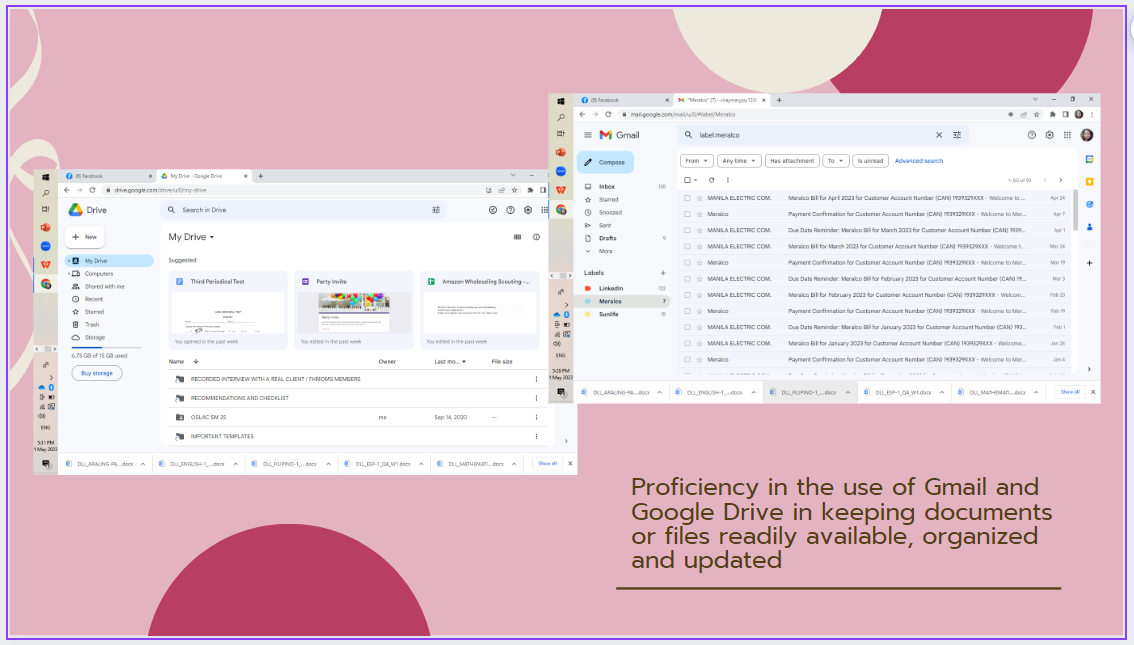Open the 'Party Invite' suggested form thumbnail
The height and width of the screenshot is (645, 1134).
coord(354,313)
